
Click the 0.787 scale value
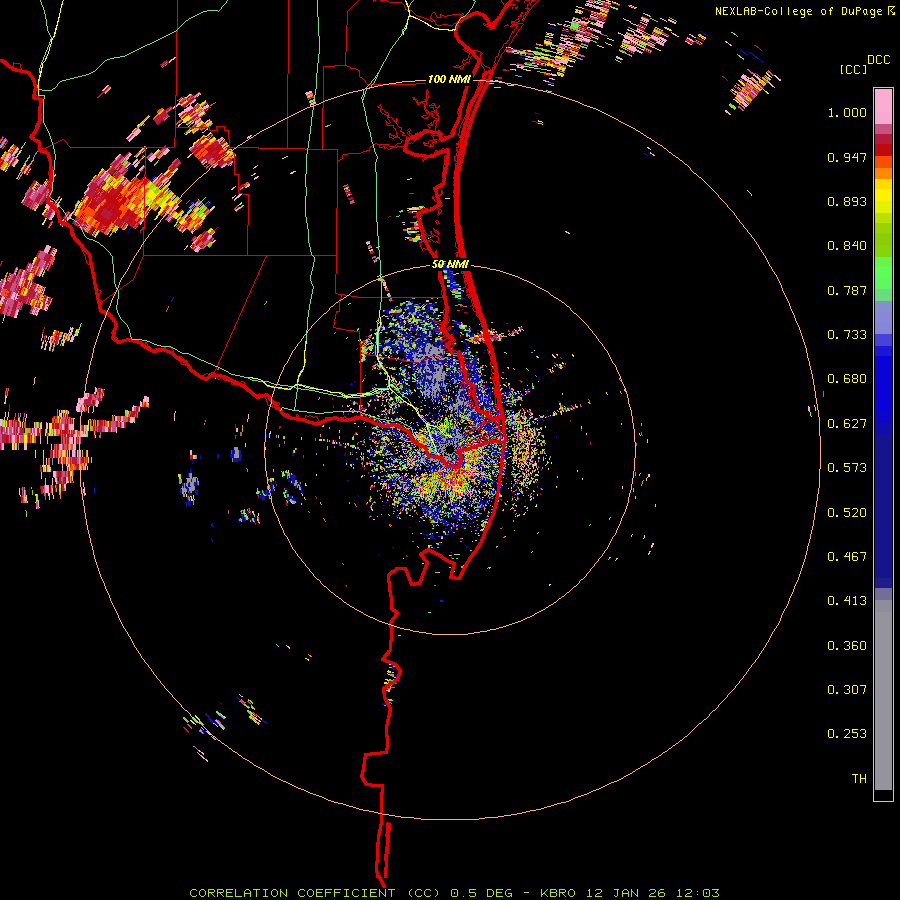(x=847, y=290)
